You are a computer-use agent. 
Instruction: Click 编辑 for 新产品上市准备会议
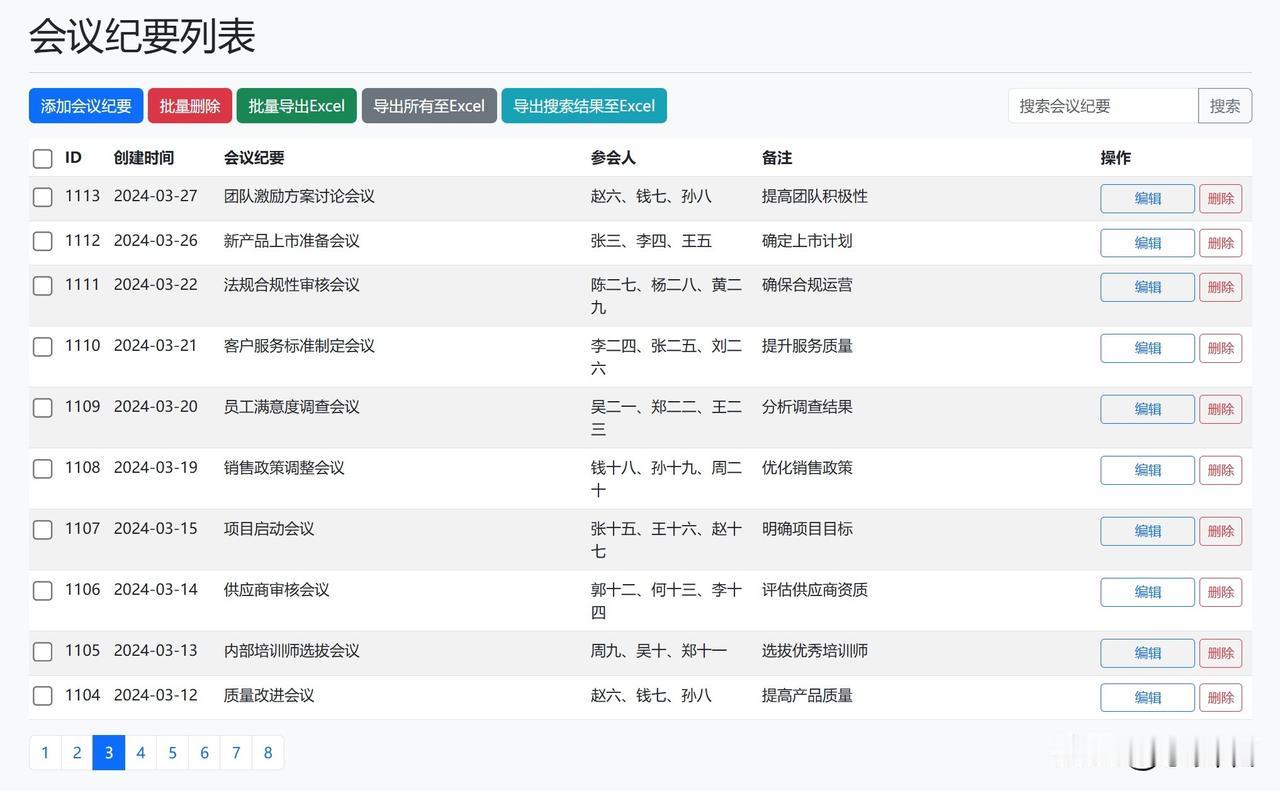pos(1147,243)
